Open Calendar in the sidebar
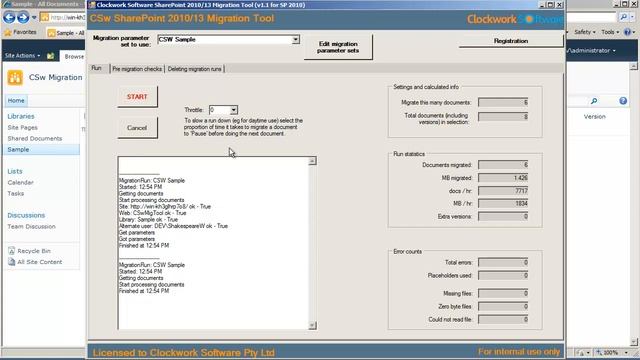This screenshot has height=360, width=640. click(x=20, y=182)
